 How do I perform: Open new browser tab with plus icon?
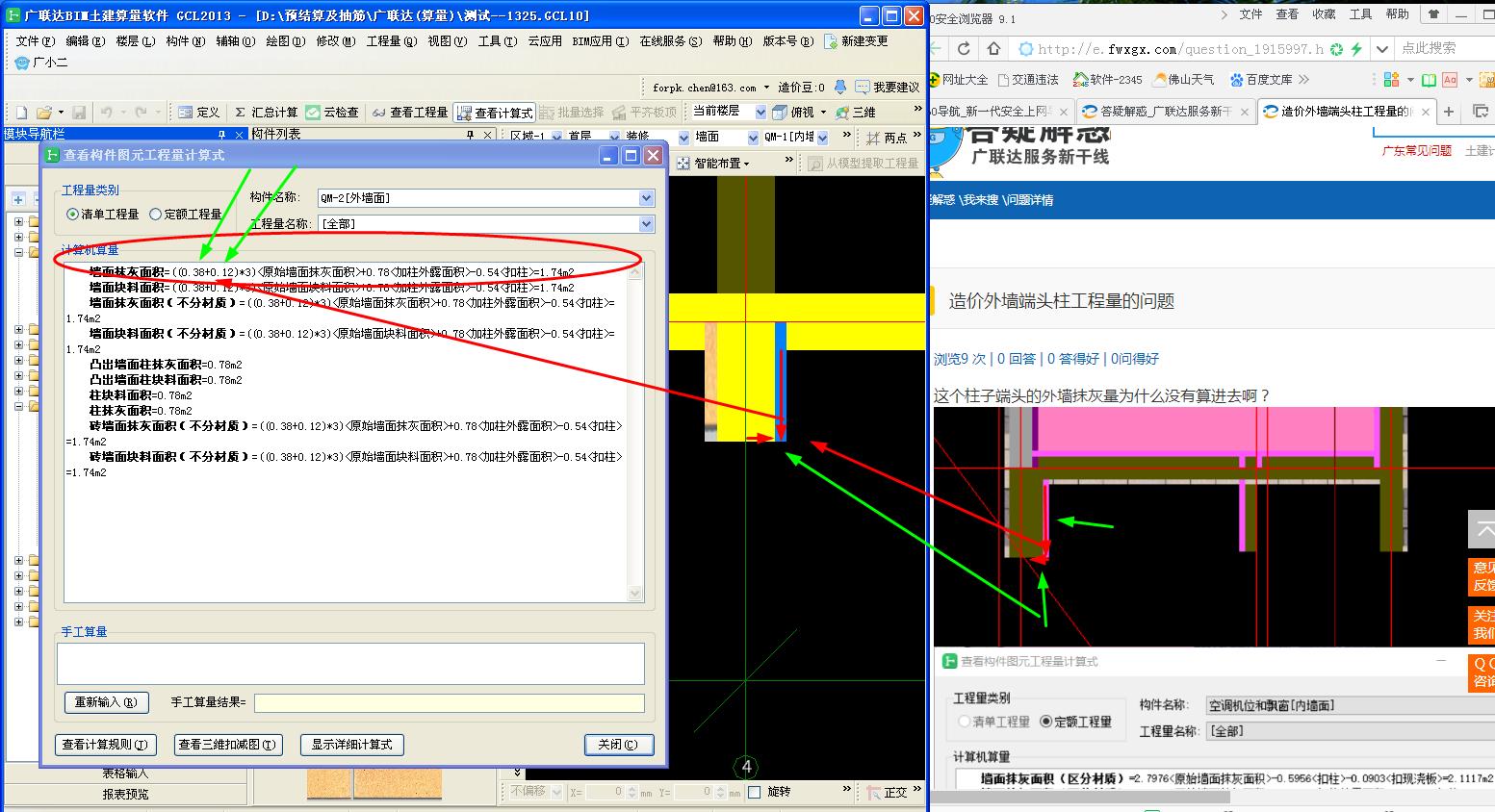point(1449,112)
